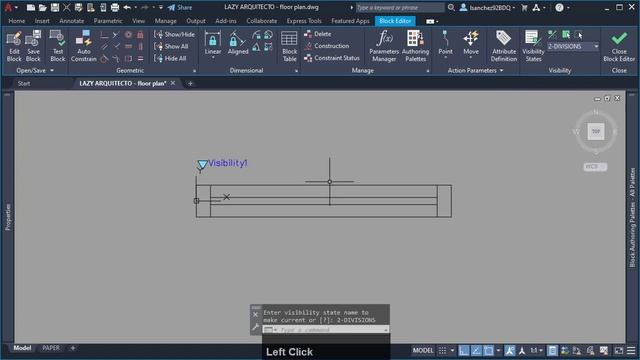Open the Geometric panel dialog launcher arrow
This screenshot has width=640, height=360.
[x=194, y=71]
